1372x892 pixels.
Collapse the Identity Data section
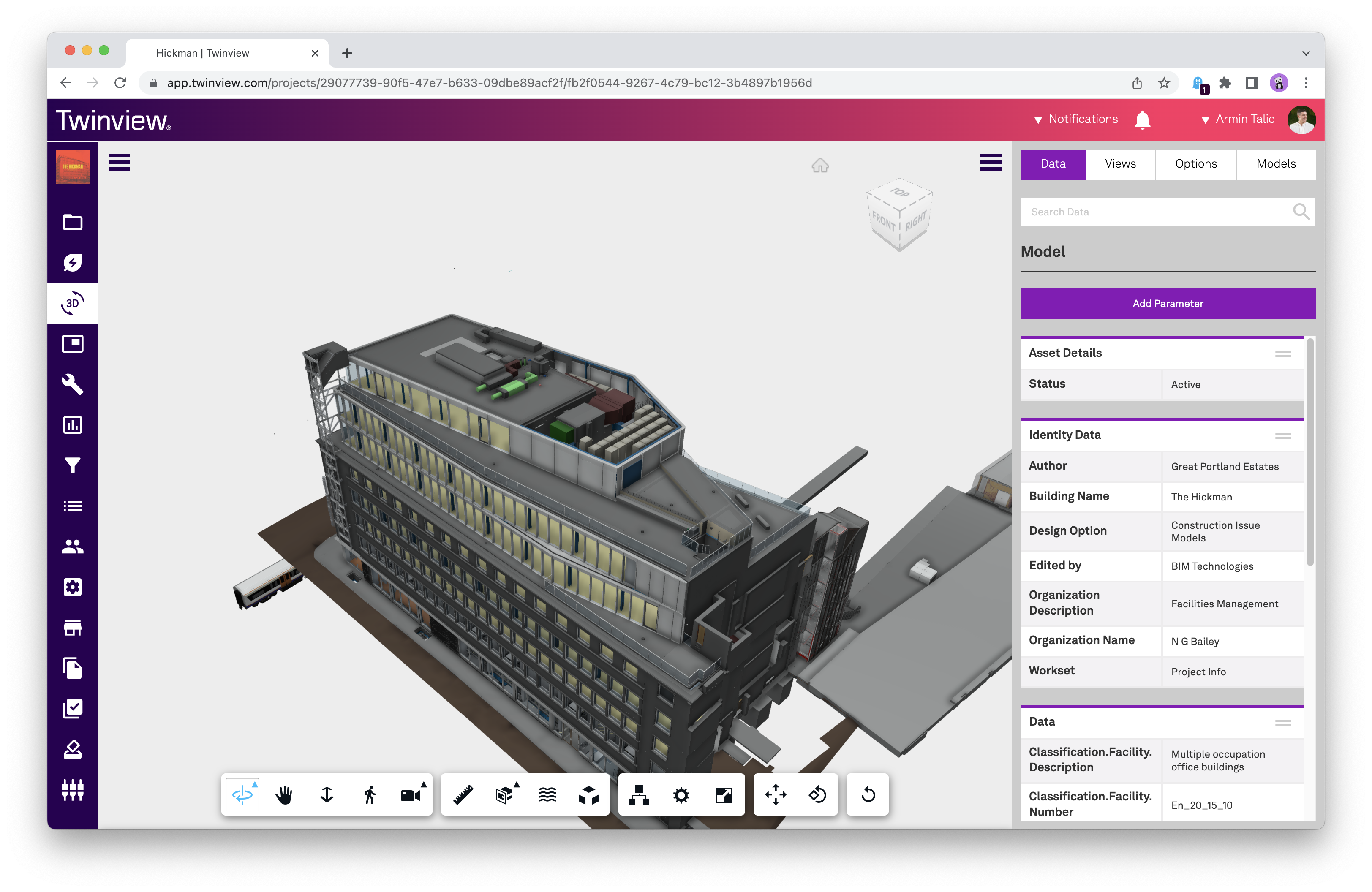click(x=1282, y=435)
